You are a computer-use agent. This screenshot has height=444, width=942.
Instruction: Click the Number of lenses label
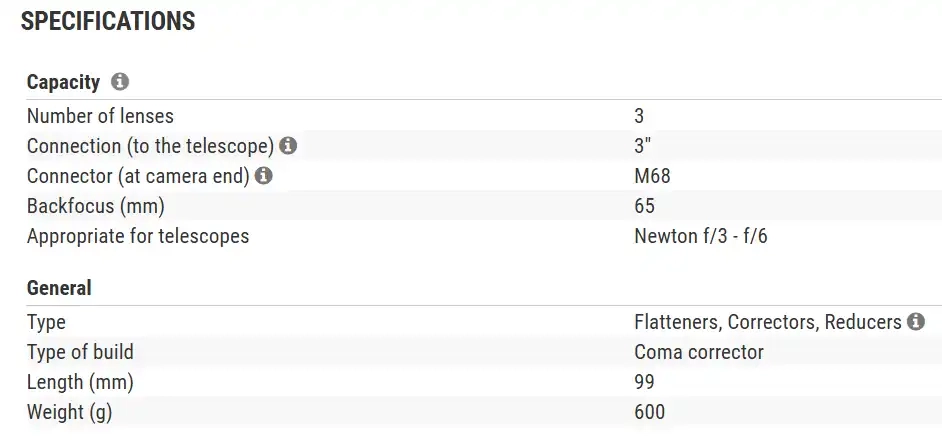click(x=100, y=116)
